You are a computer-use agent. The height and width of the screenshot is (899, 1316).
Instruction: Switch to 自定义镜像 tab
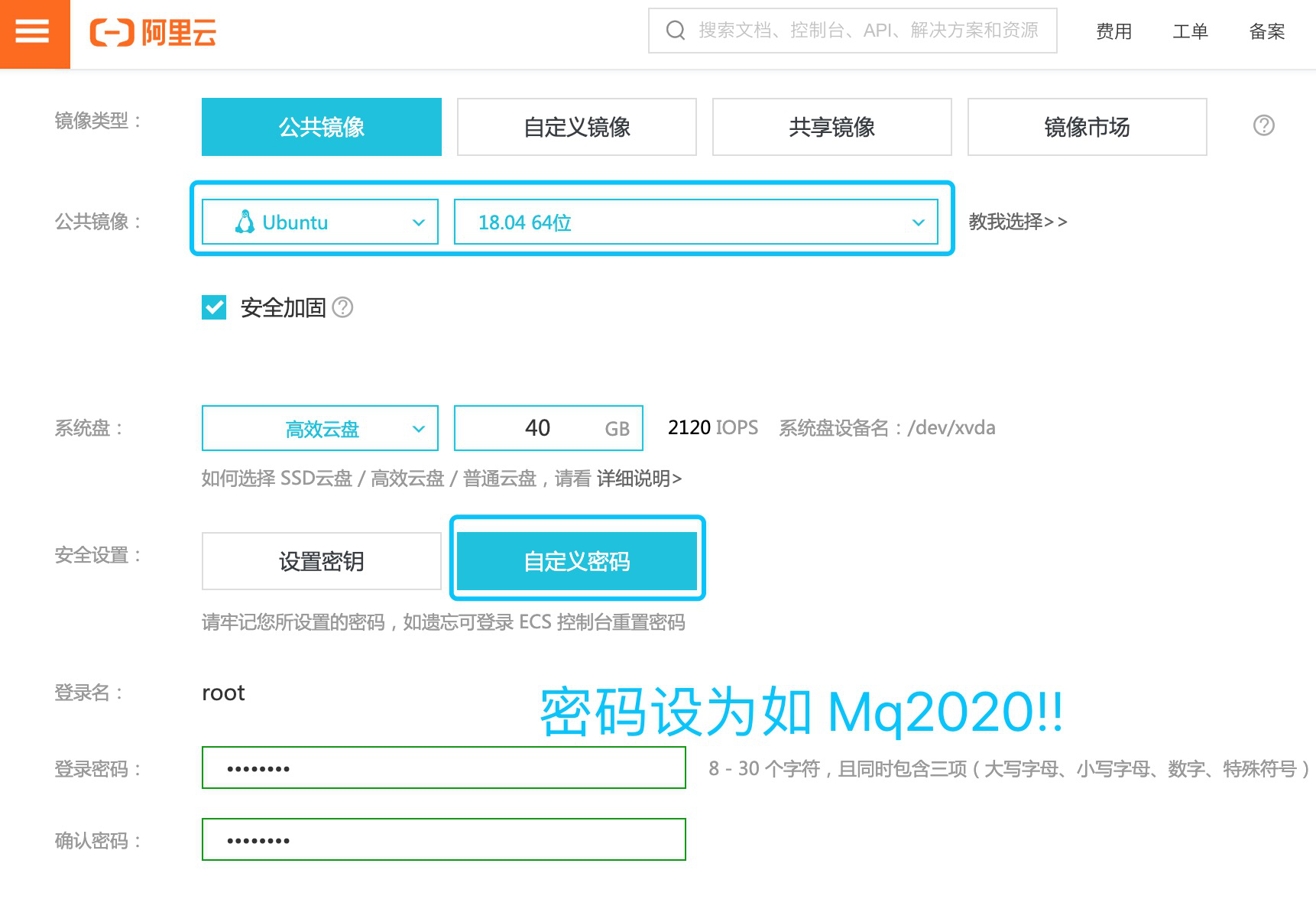click(577, 127)
